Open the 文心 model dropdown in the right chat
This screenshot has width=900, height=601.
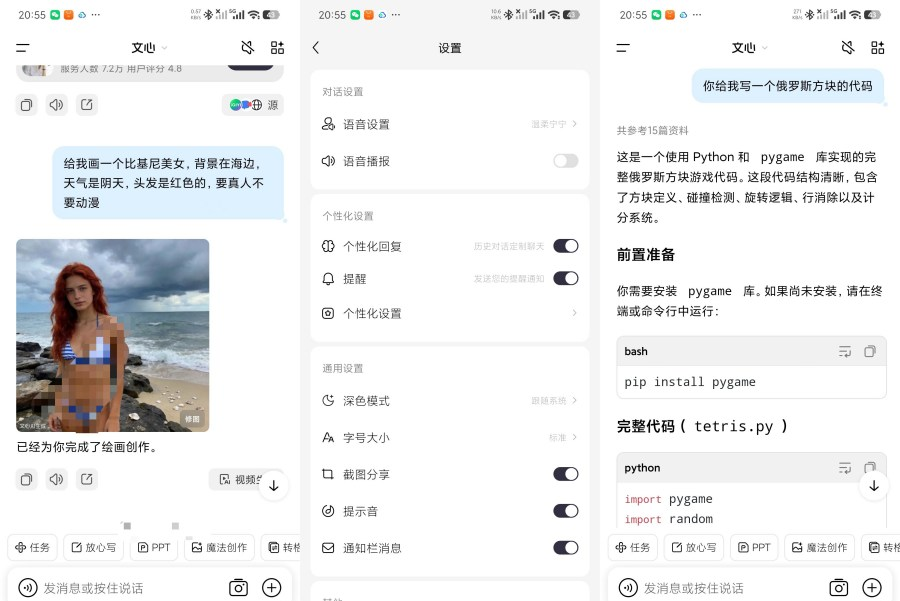(x=749, y=48)
